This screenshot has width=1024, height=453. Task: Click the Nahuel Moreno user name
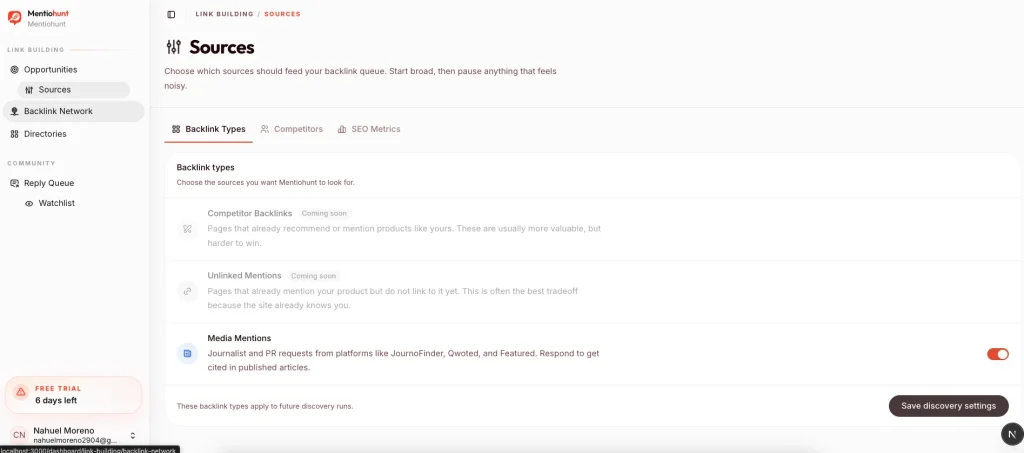click(x=63, y=431)
